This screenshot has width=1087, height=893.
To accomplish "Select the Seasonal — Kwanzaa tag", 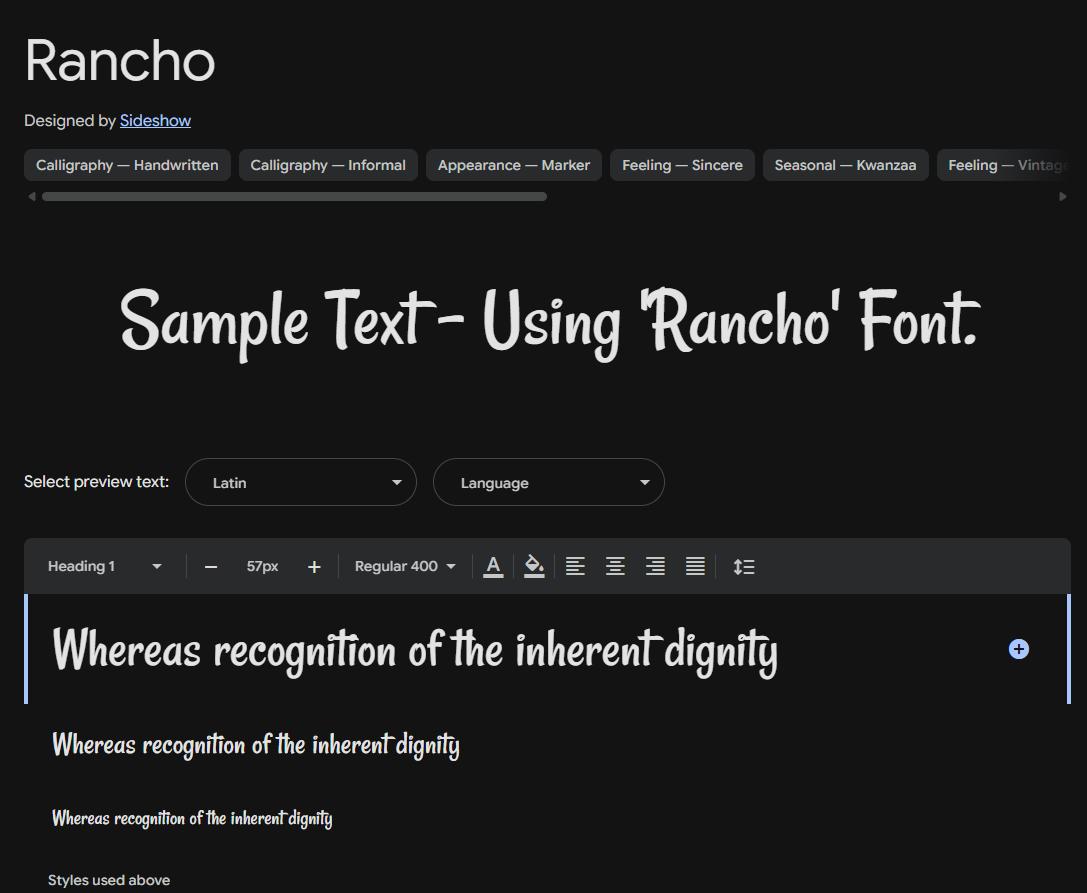I will coord(846,165).
